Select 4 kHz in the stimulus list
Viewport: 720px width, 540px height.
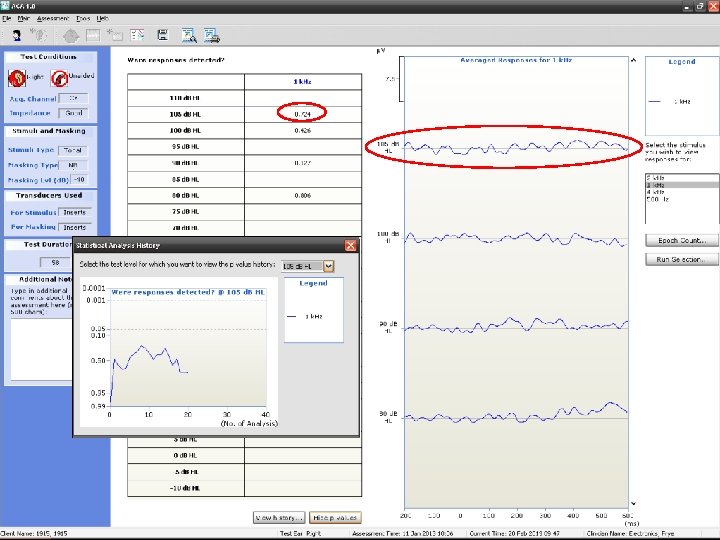tap(681, 192)
